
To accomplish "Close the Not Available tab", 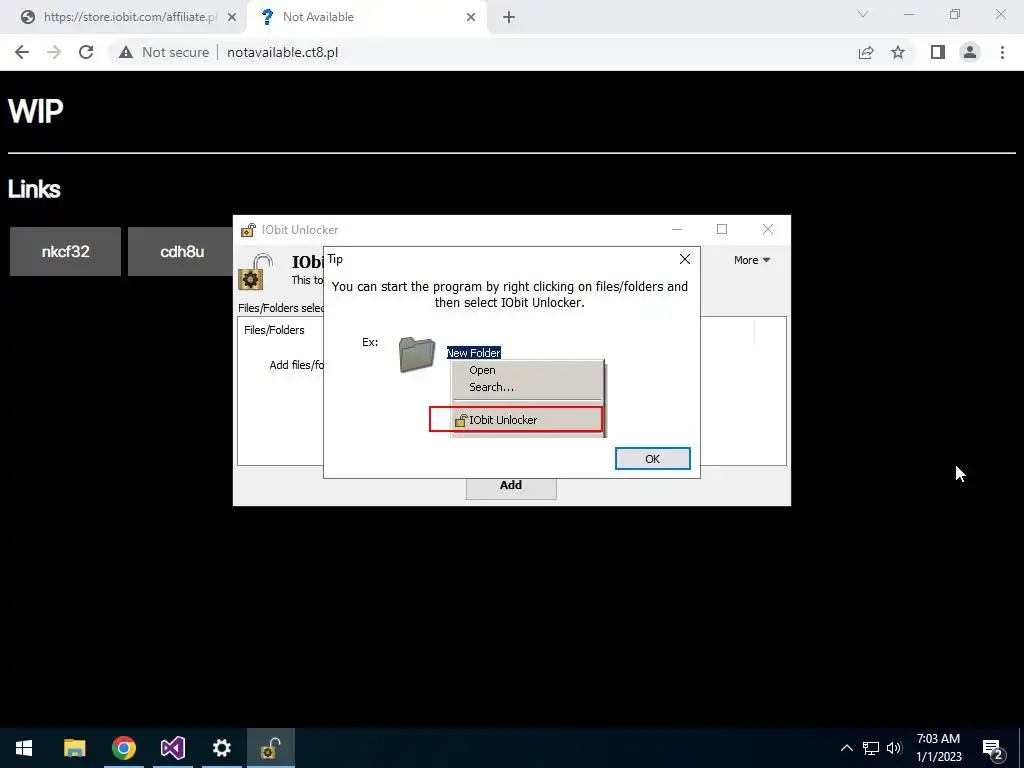I will pos(471,18).
